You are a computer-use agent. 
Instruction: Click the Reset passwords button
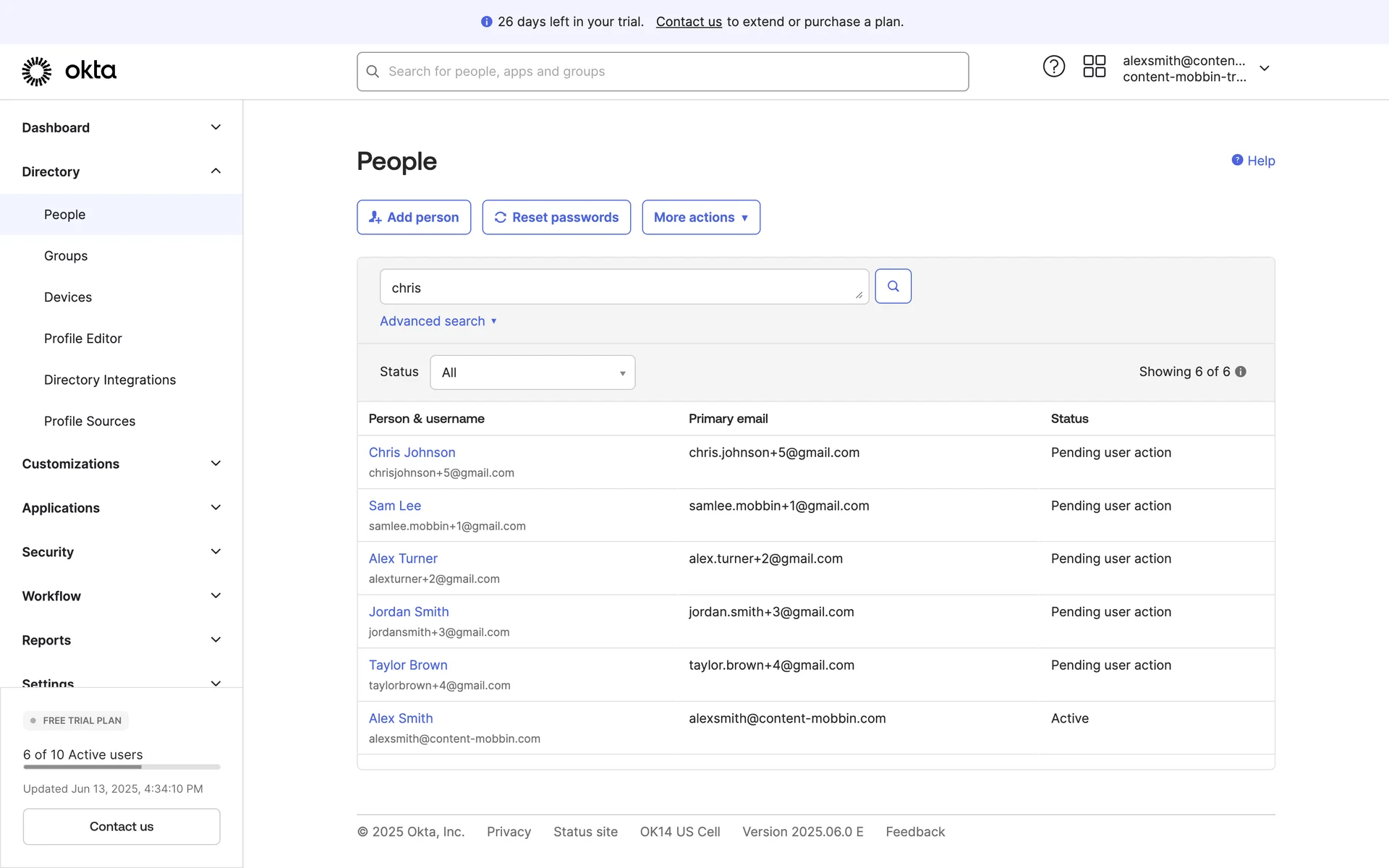556,217
